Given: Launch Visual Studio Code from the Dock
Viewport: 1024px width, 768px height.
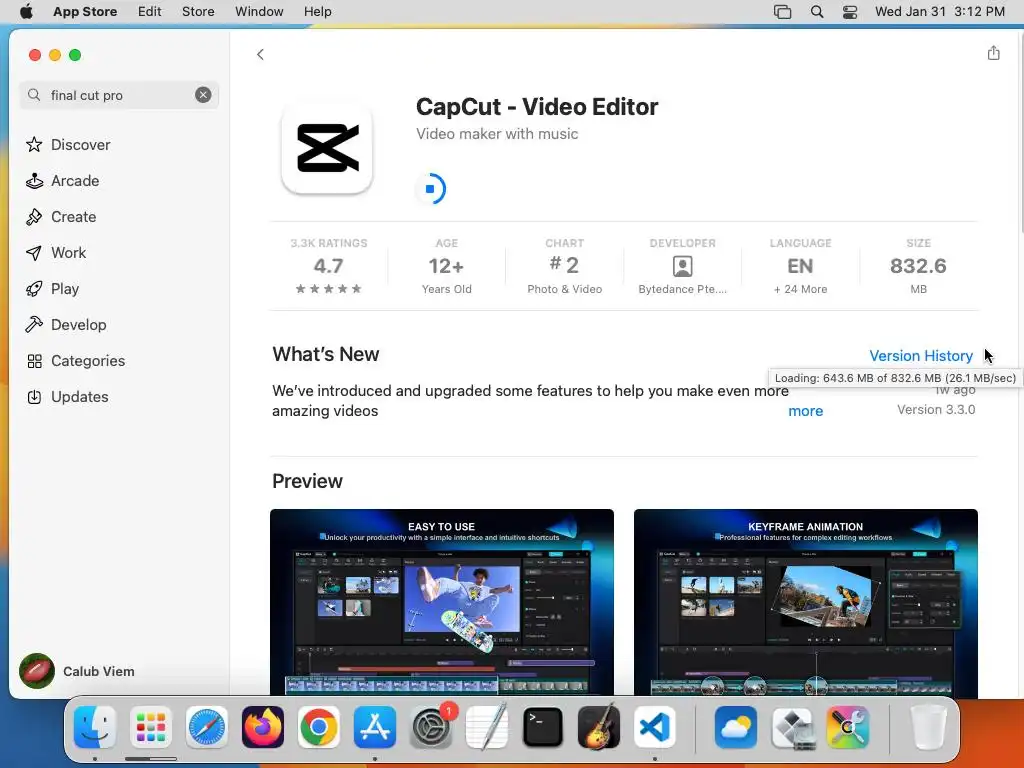Looking at the screenshot, I should (654, 727).
